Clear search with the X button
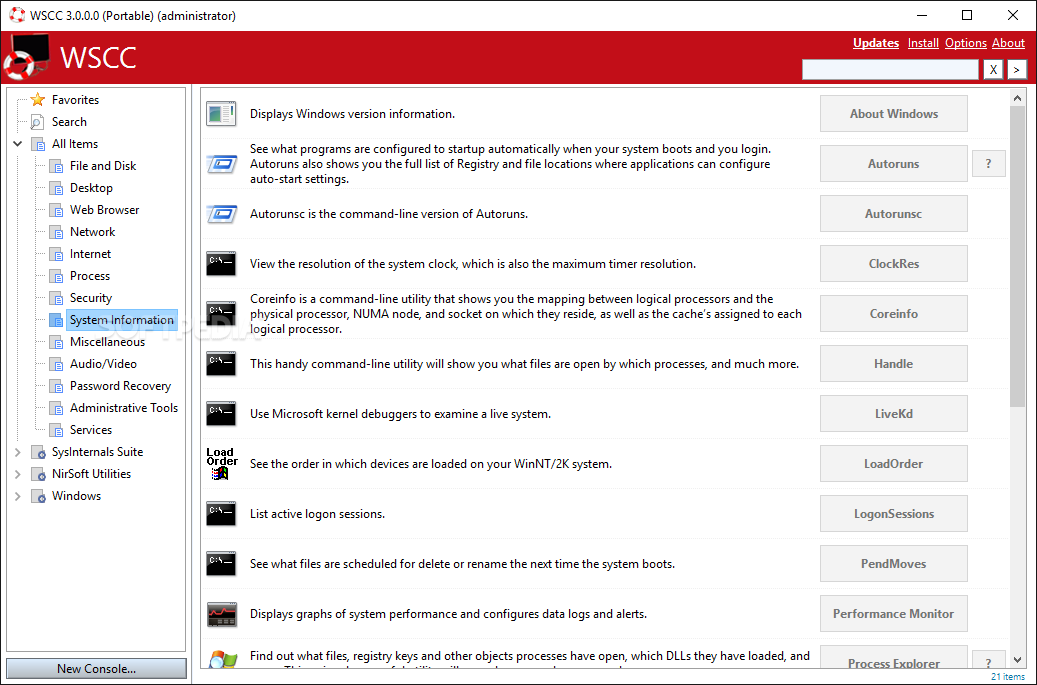Screen dimensions: 1037x685 (x=993, y=69)
